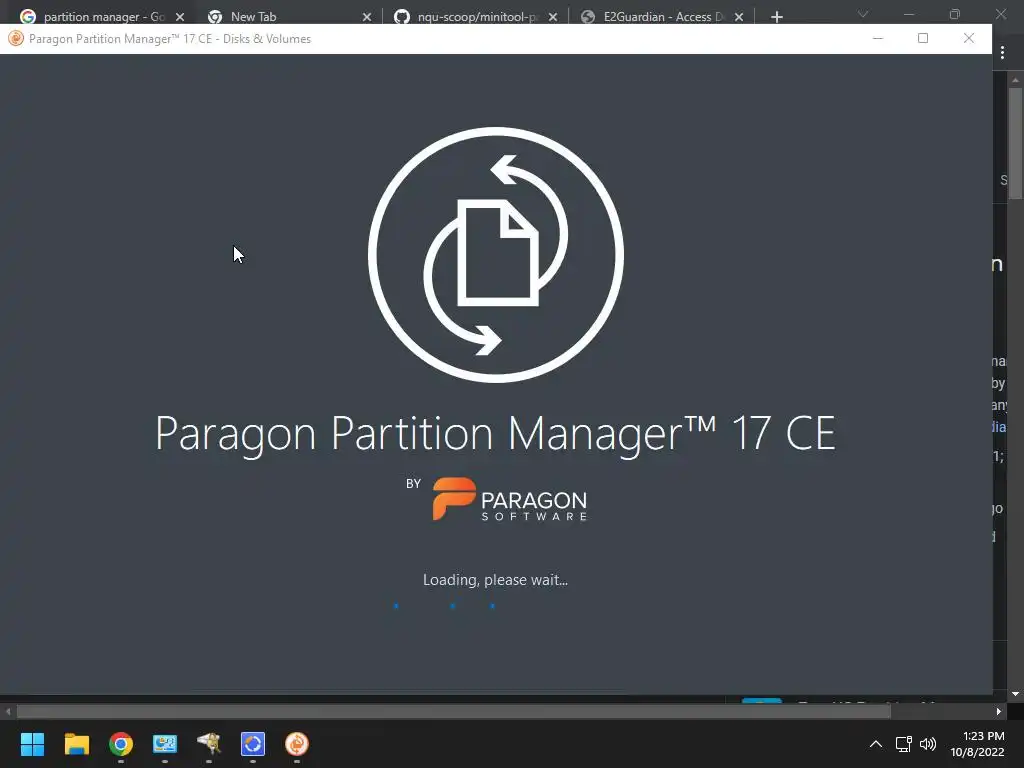
Task: Click the 'Paragon Partition Manager™ 17 CE' heading
Action: click(x=495, y=434)
